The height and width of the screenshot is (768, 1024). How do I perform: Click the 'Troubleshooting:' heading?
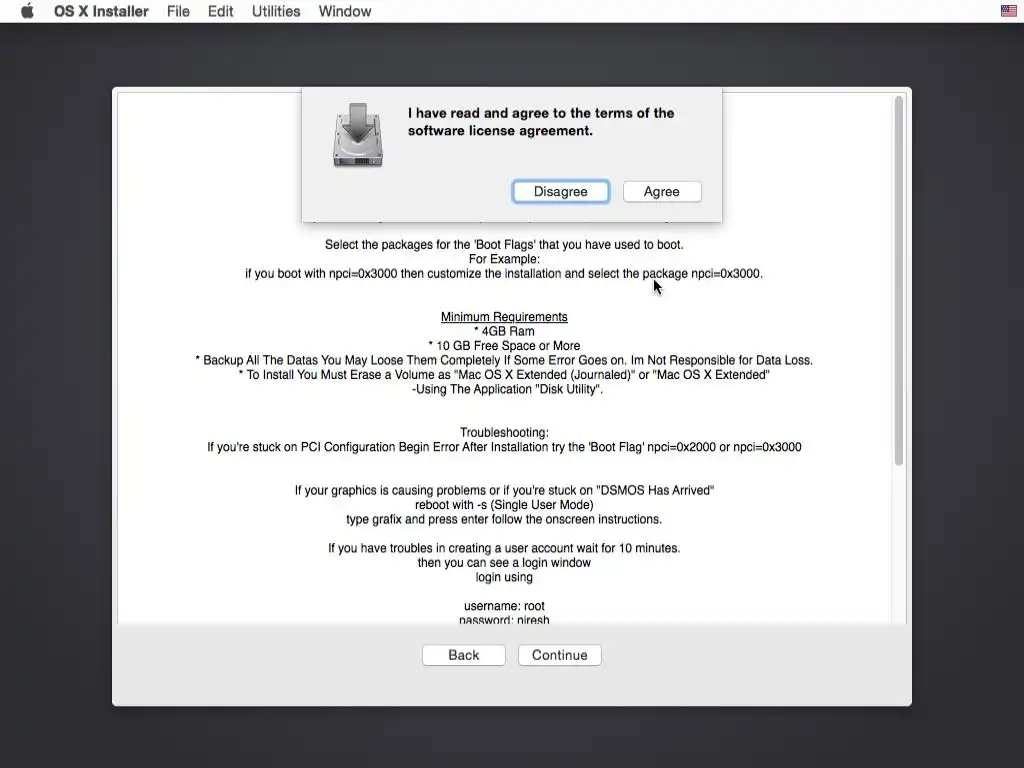pos(504,432)
